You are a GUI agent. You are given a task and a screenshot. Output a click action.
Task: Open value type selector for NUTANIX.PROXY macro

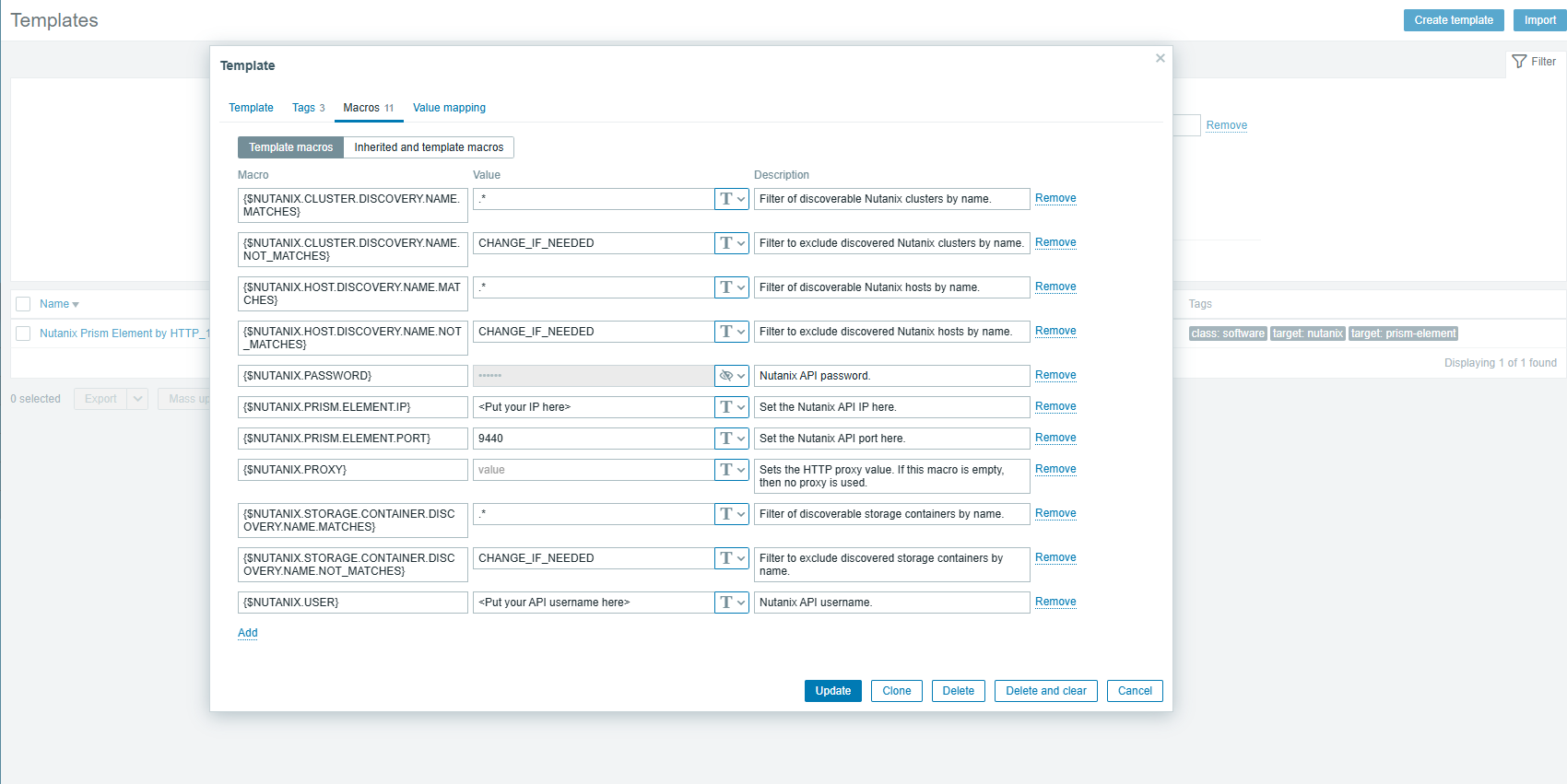pos(732,470)
